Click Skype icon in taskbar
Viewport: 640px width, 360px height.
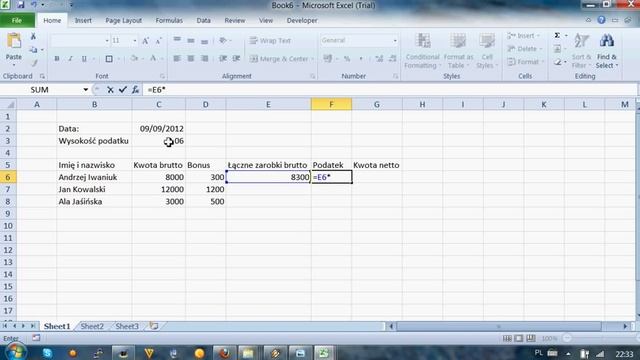coord(47,353)
